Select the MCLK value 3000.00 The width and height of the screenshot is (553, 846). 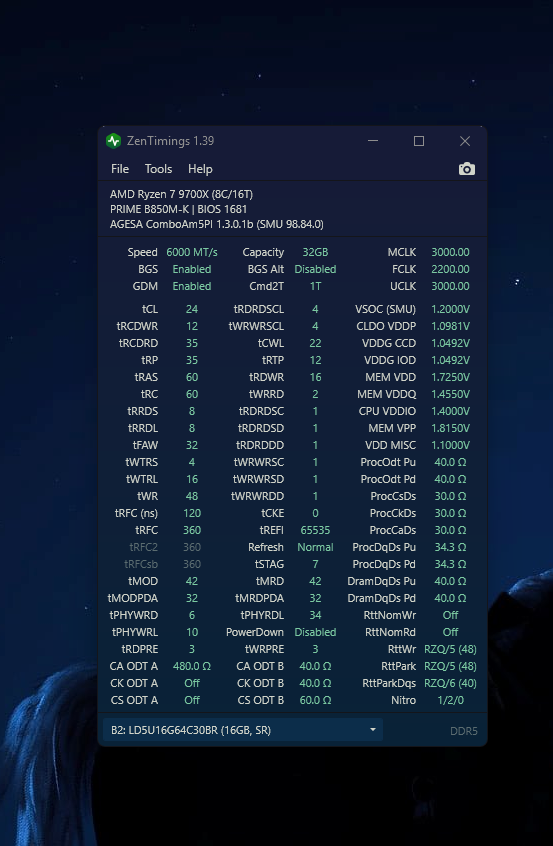pyautogui.click(x=450, y=252)
